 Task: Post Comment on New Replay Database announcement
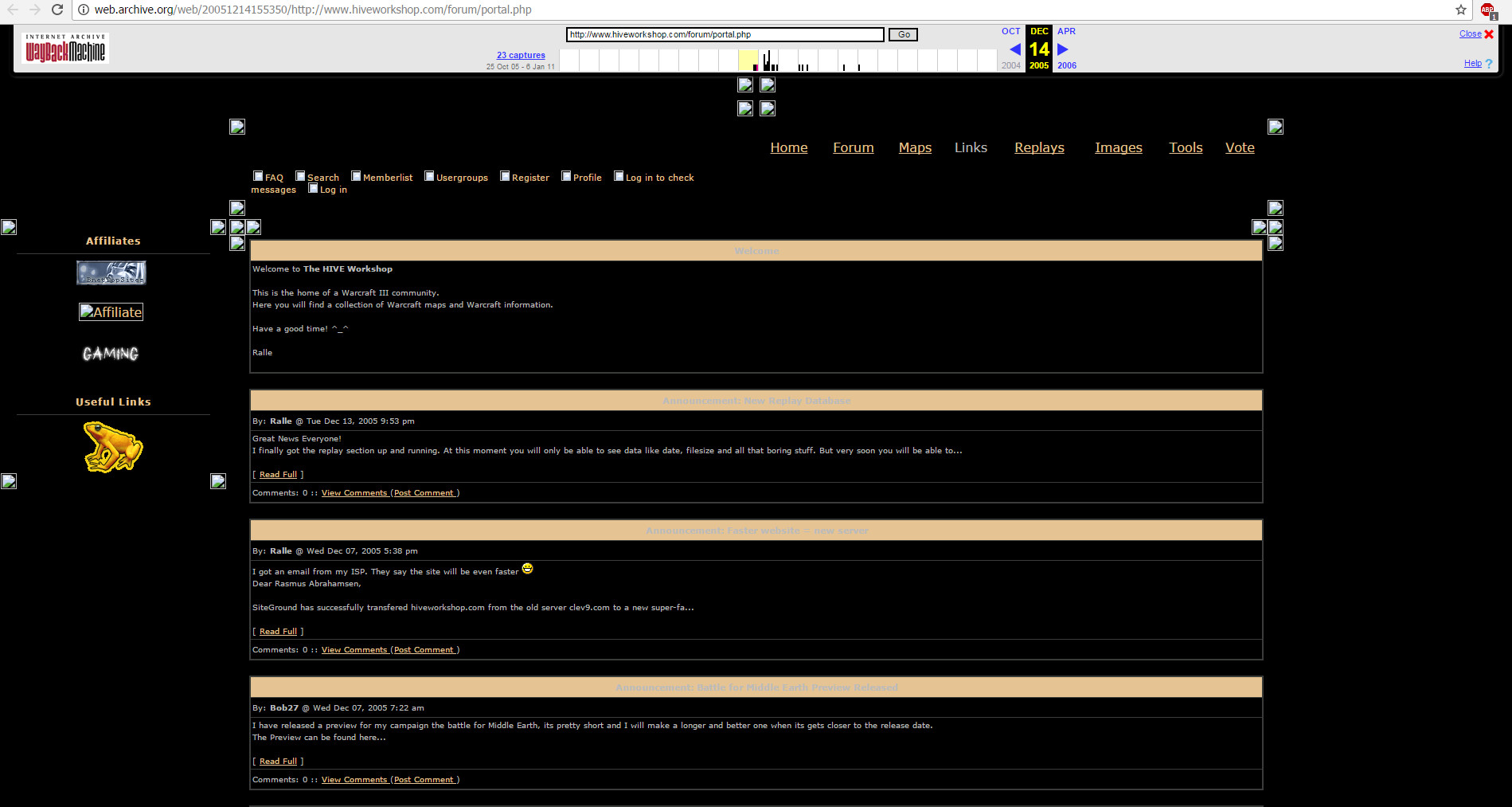click(424, 493)
